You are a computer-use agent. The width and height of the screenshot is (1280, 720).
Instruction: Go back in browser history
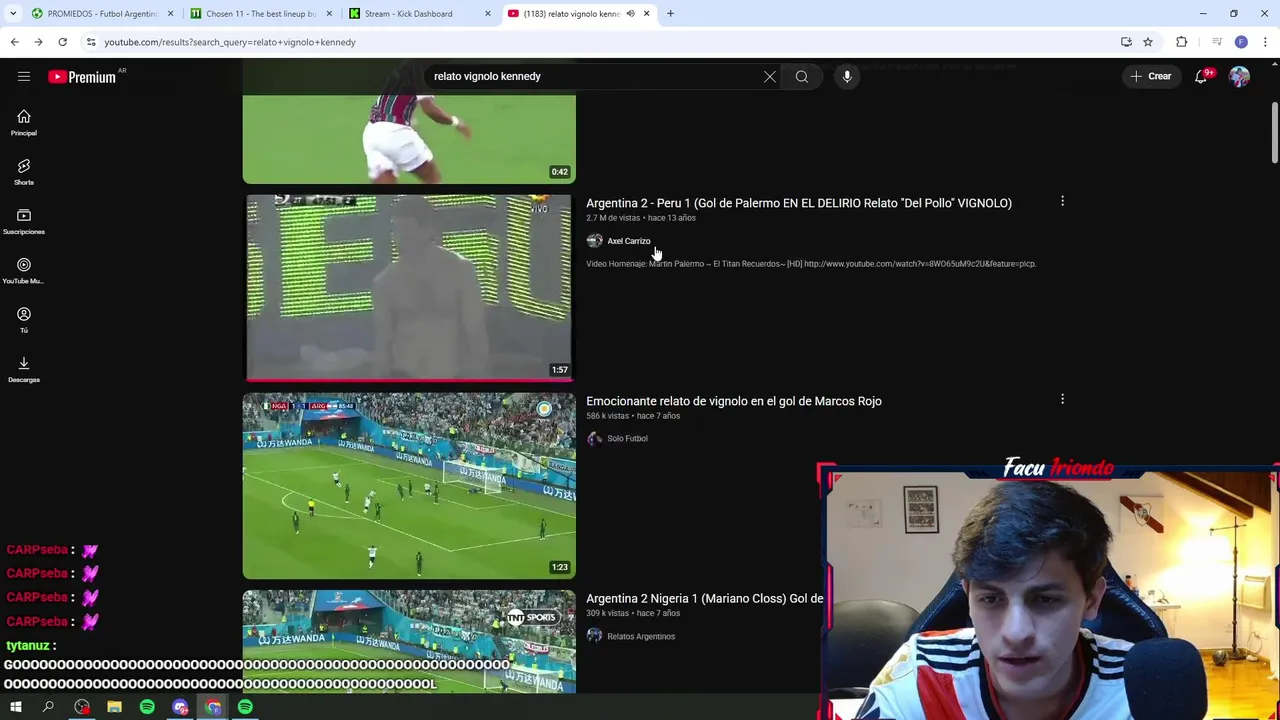point(14,42)
